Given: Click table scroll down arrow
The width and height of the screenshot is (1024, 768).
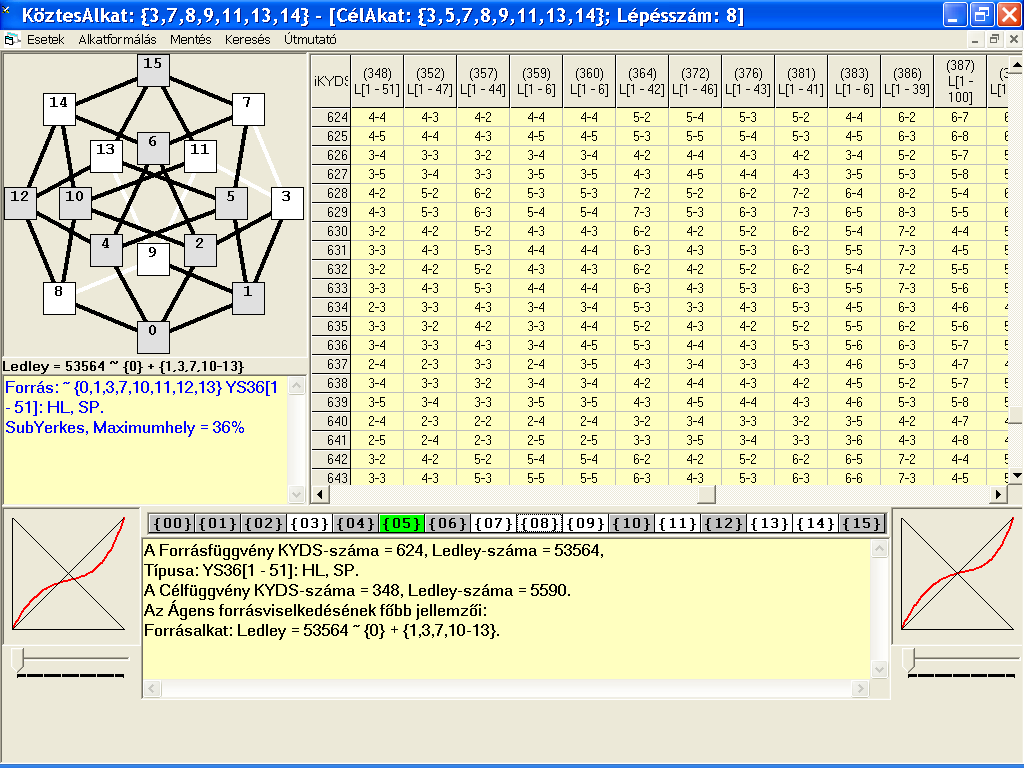Looking at the screenshot, I should coord(1016,477).
